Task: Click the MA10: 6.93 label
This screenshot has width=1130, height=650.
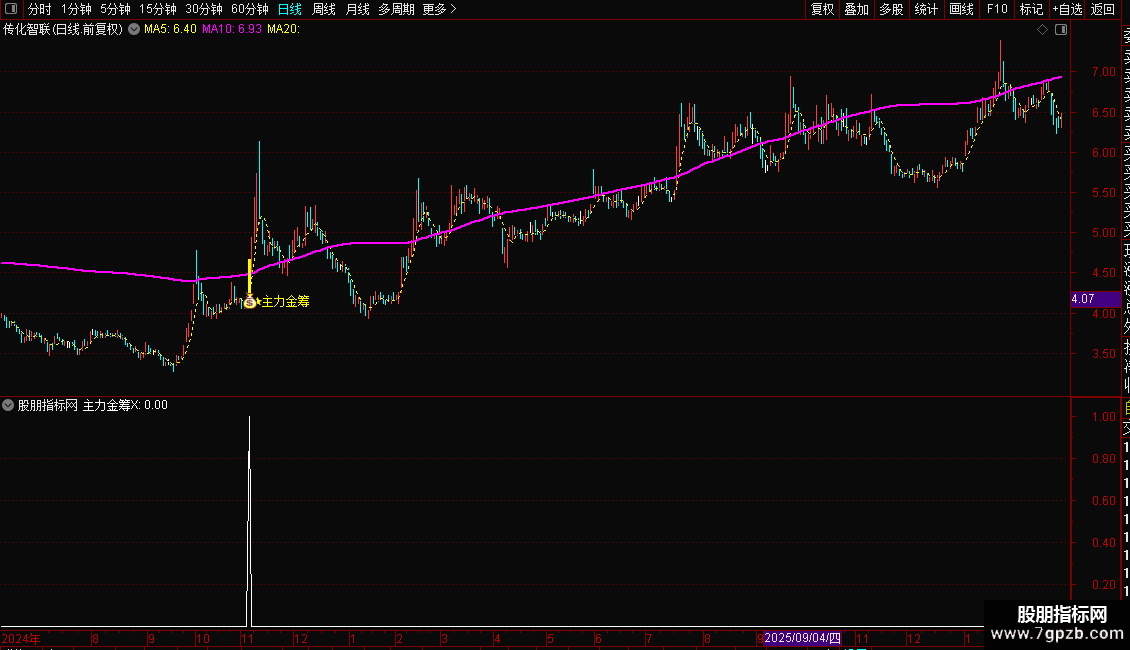Action: (x=231, y=30)
